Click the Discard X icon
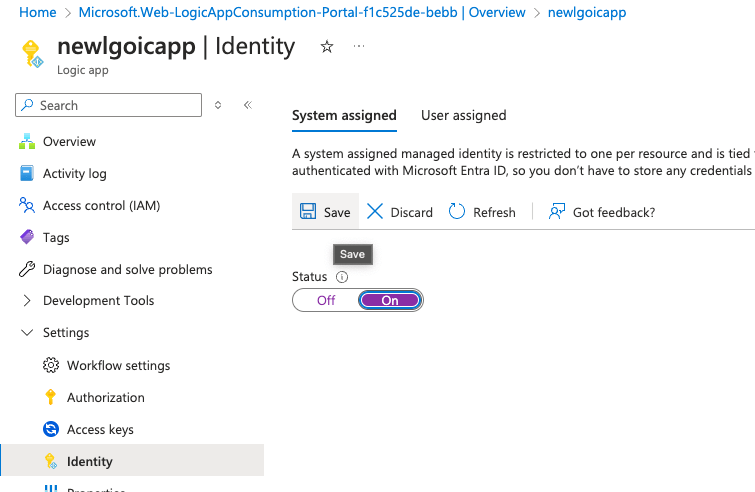Viewport: 755px width, 492px height. pos(375,212)
